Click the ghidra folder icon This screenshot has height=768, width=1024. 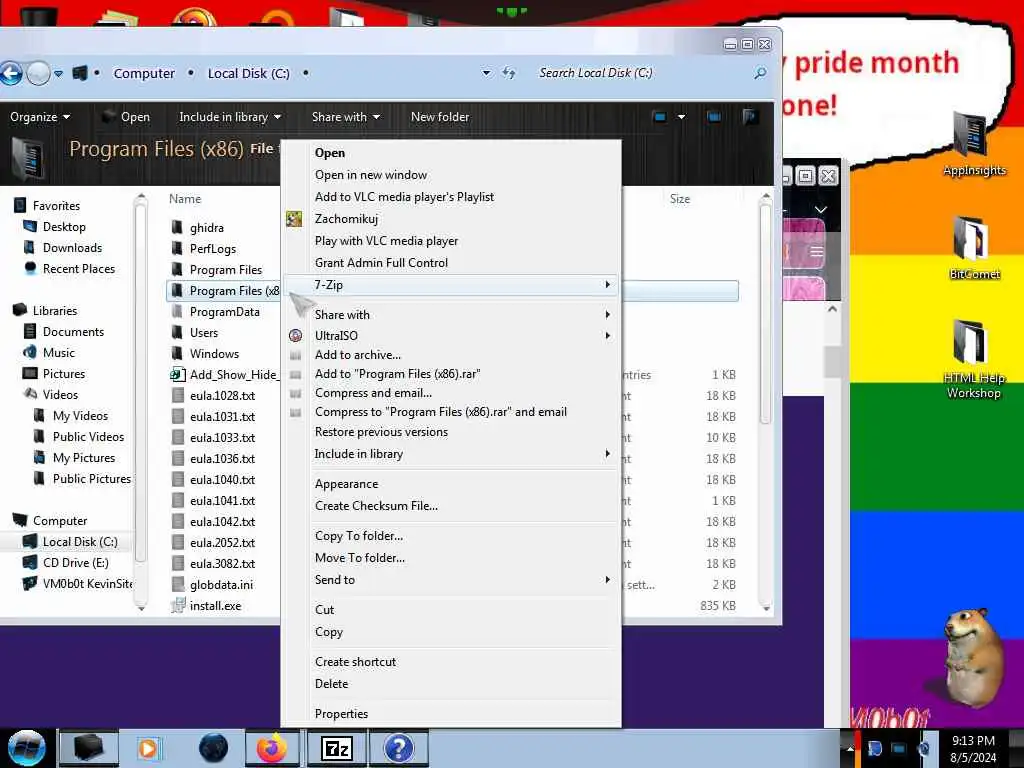coord(177,227)
